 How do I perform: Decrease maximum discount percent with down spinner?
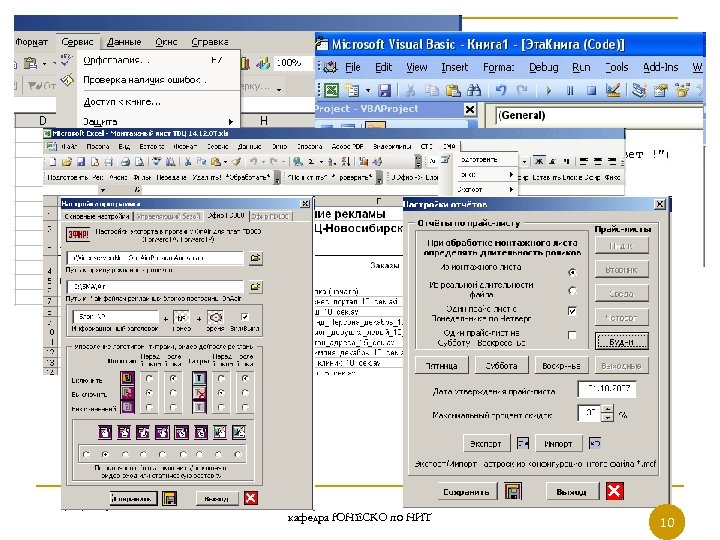pyautogui.click(x=608, y=417)
